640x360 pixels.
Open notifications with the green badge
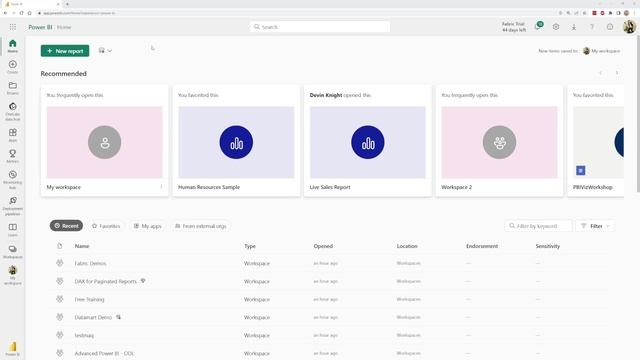pos(538,27)
